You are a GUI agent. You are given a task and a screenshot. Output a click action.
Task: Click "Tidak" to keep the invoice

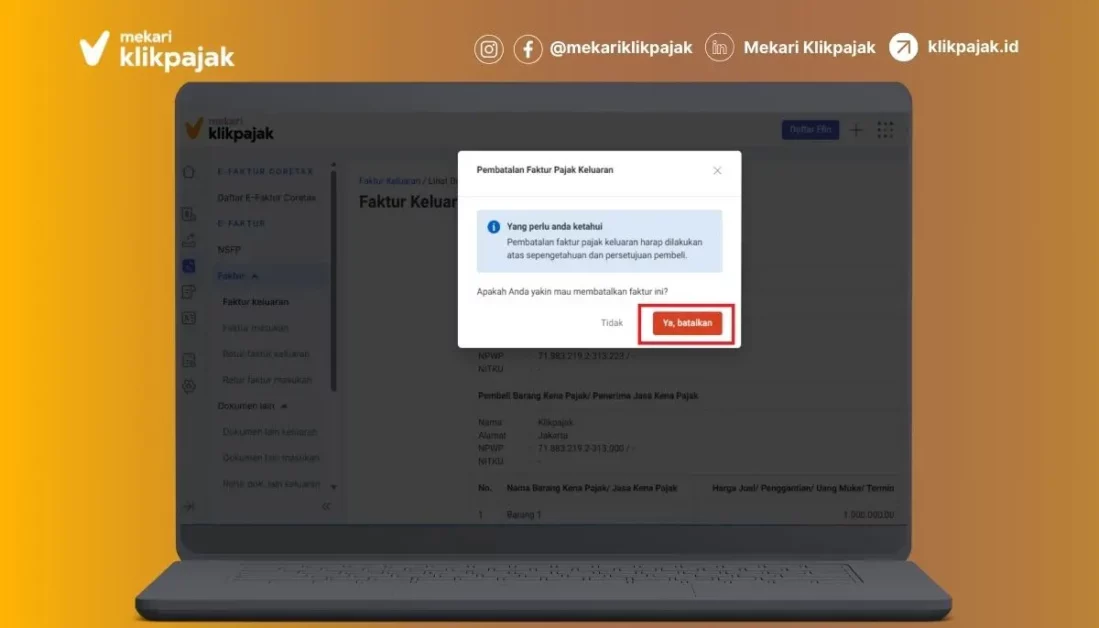point(612,323)
